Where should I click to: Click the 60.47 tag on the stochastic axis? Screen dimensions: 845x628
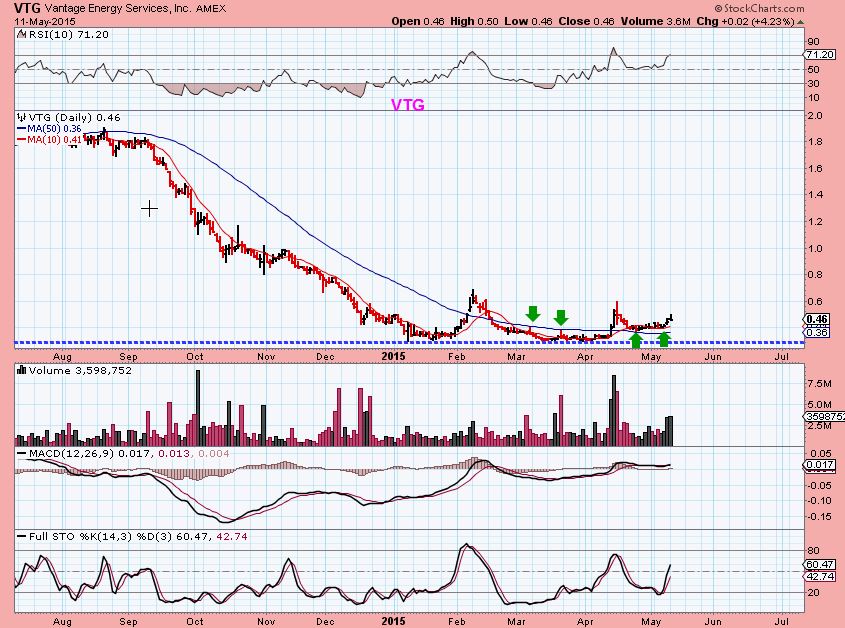point(820,564)
